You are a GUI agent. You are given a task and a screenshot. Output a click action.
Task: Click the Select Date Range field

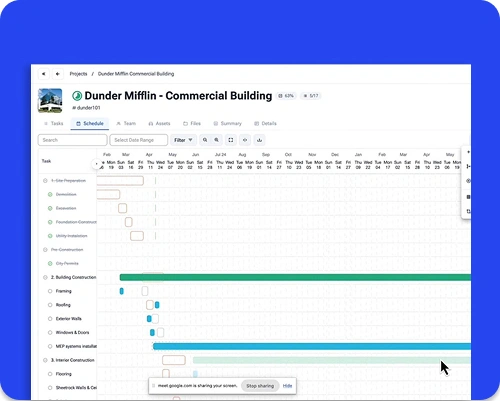pos(139,140)
